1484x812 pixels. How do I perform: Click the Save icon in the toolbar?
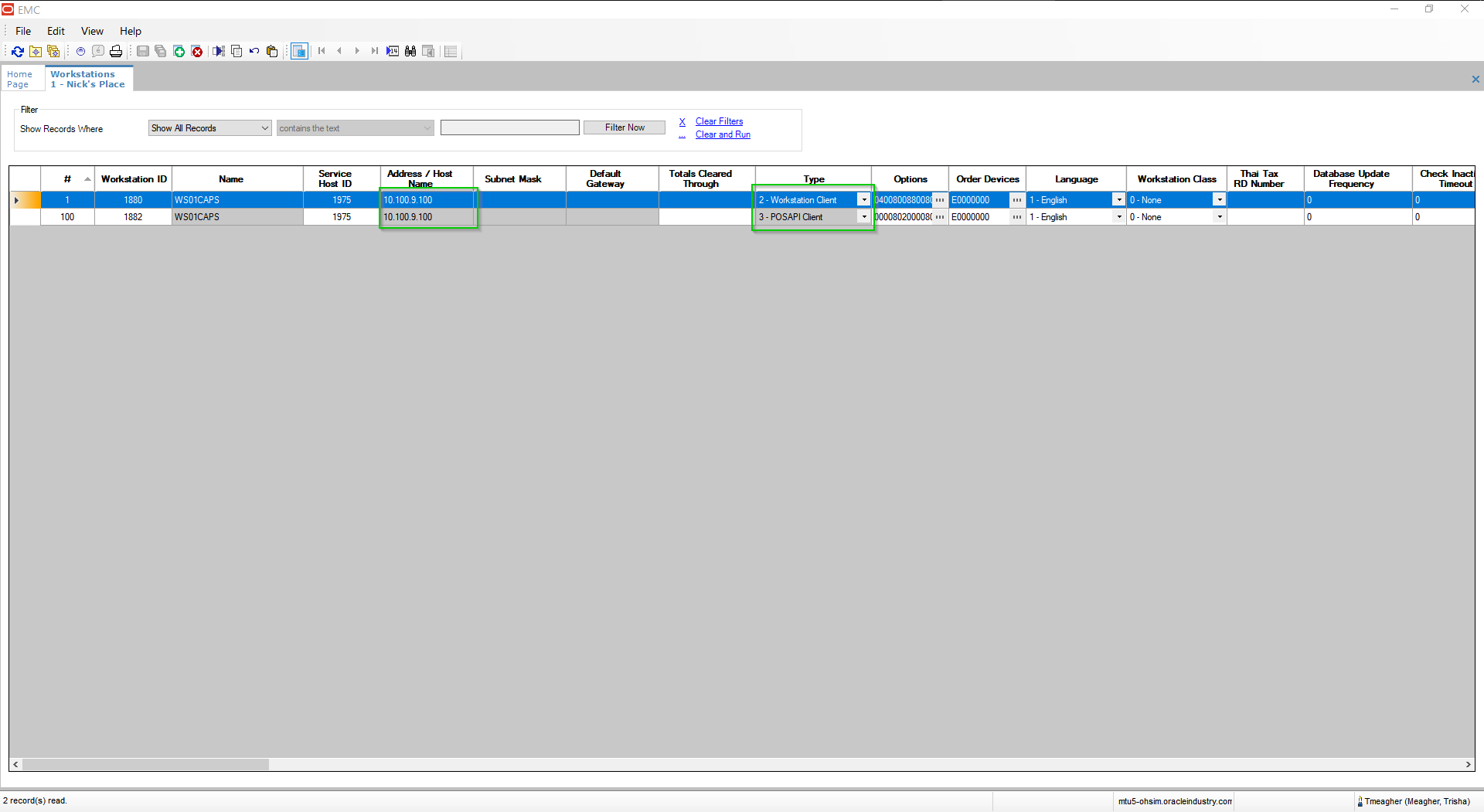142,51
